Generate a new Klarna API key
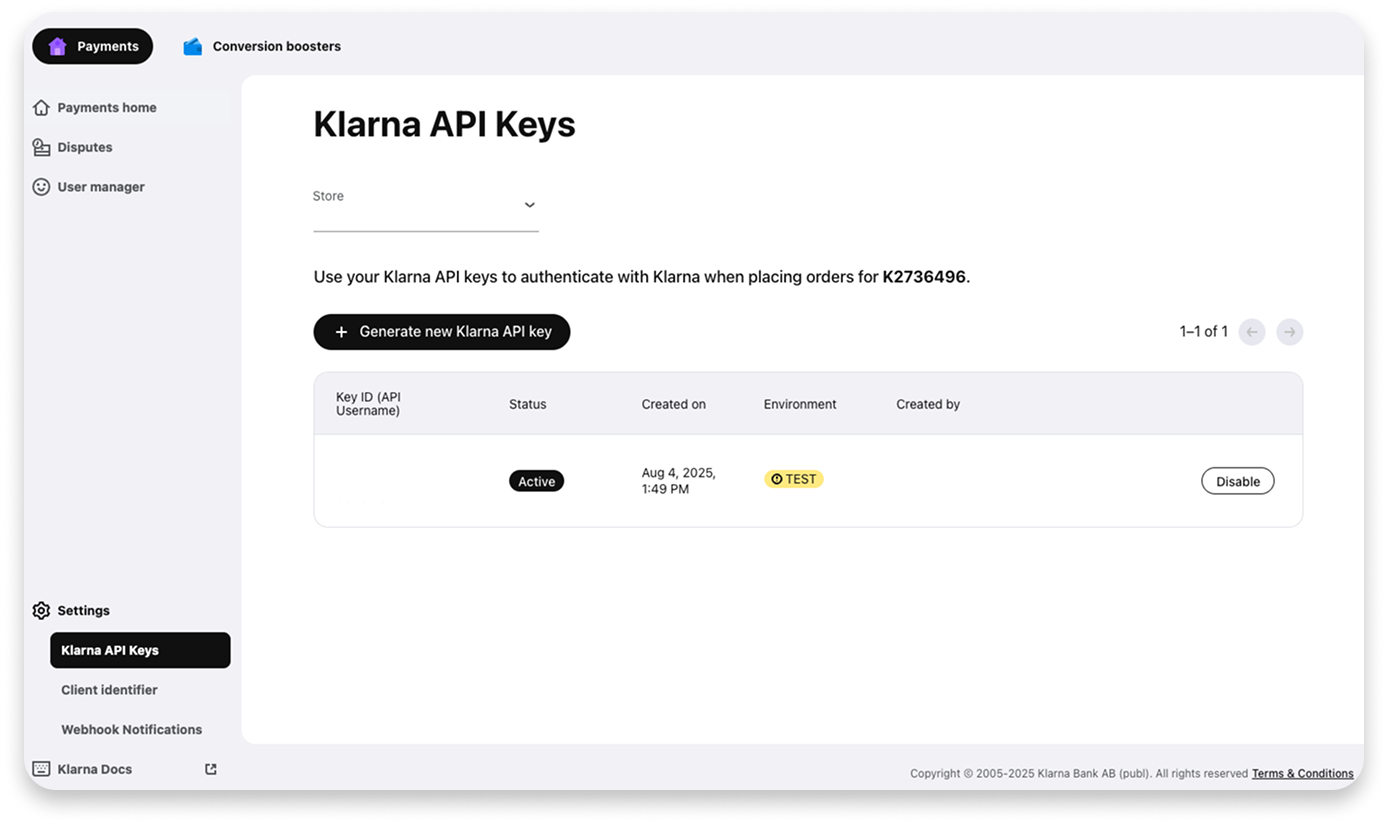Screen dimensions: 1387x824 (441, 332)
